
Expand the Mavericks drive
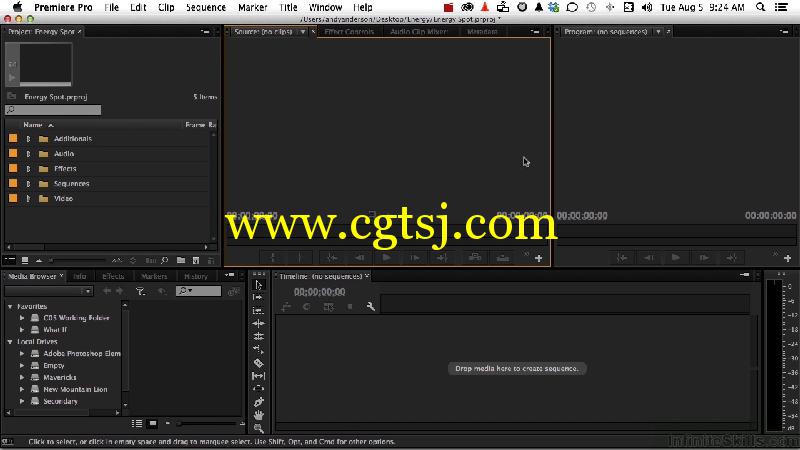[x=22, y=378]
